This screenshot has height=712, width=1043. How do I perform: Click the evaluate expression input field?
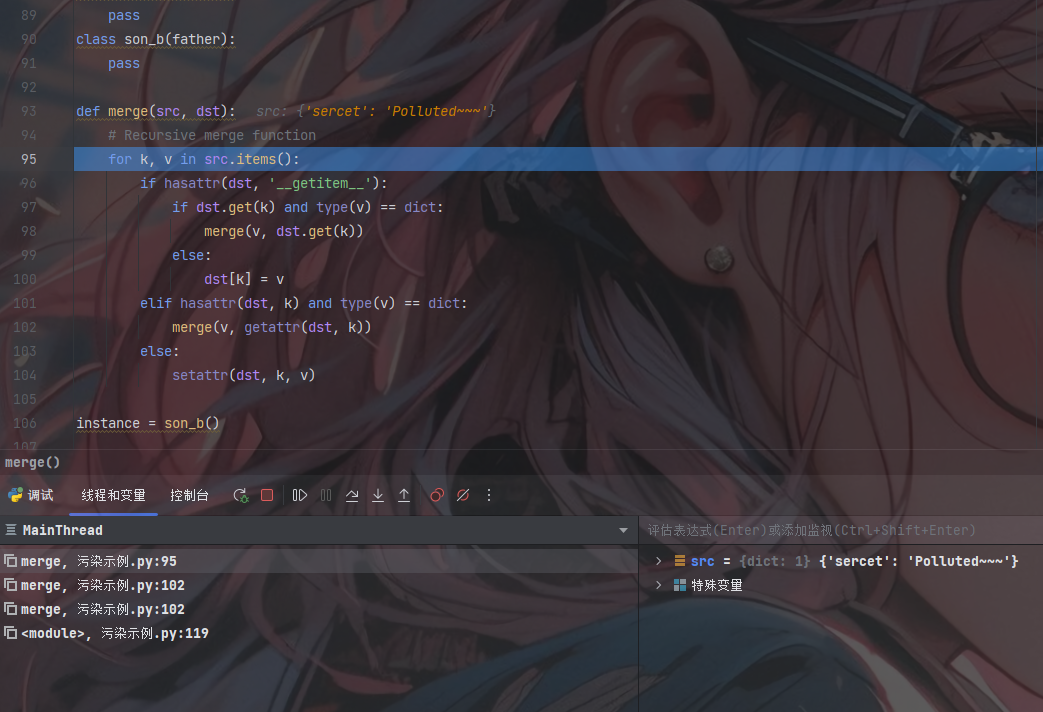pos(840,530)
